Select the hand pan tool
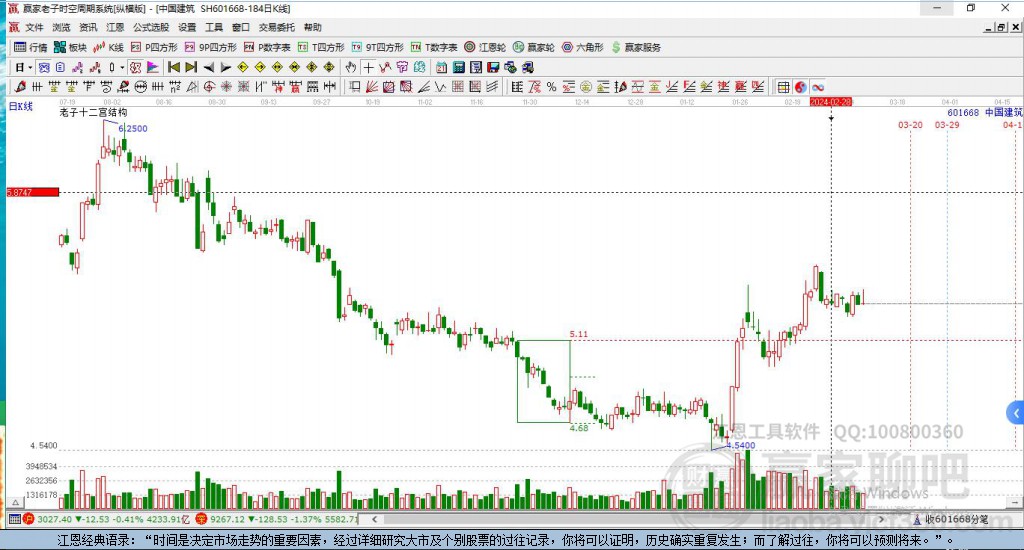Screen dimensions: 1024x550 (x=351, y=67)
